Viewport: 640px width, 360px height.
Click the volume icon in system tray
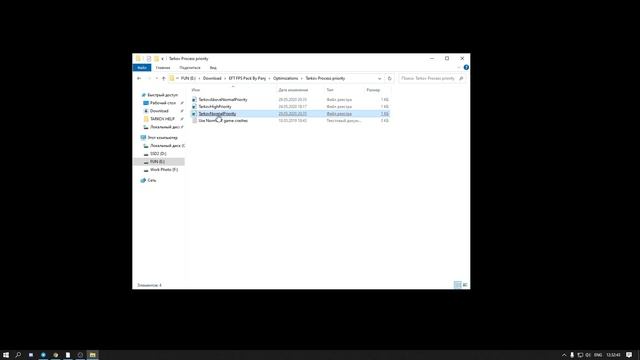click(588, 355)
